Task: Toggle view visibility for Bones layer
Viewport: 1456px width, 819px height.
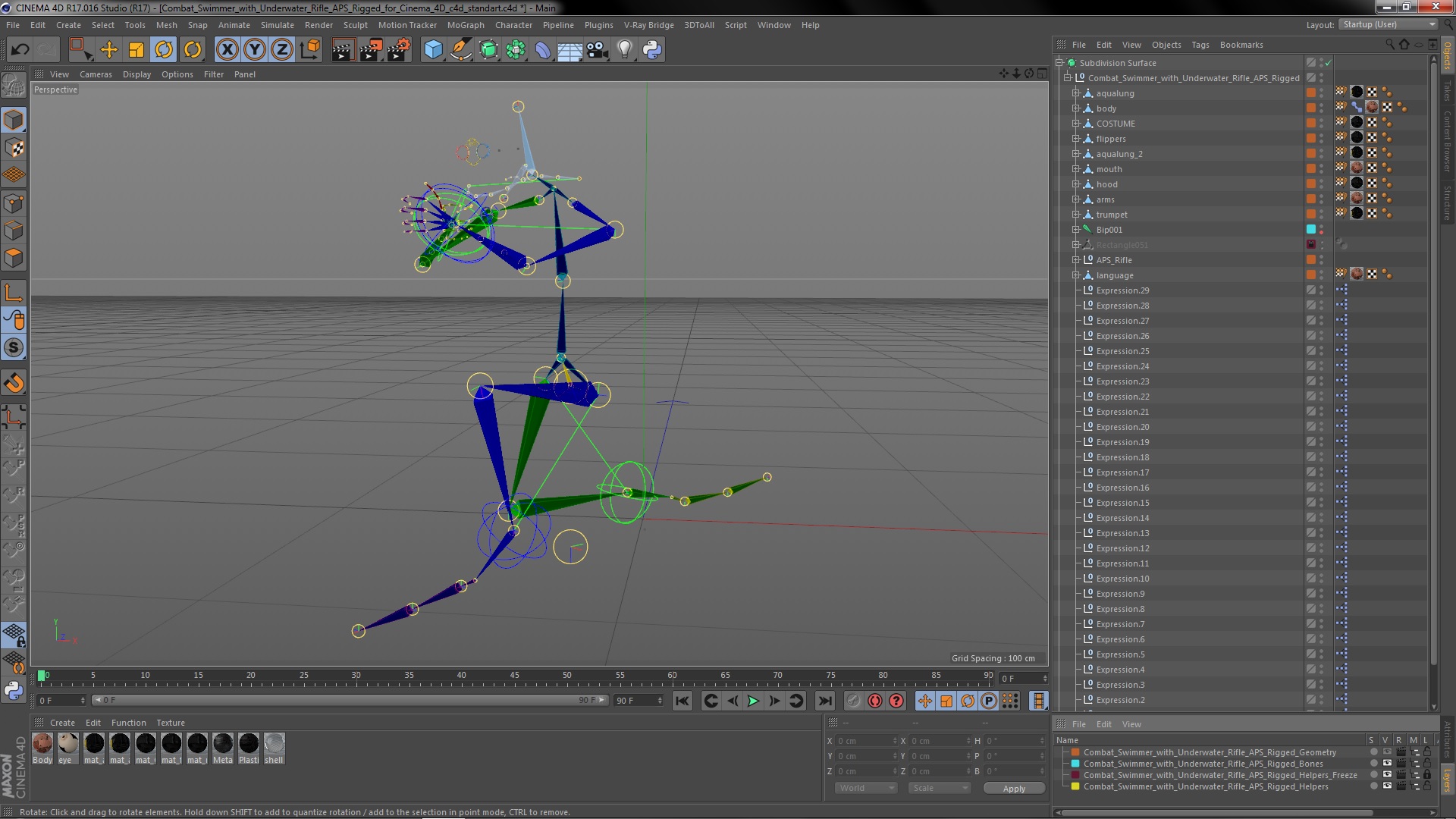Action: 1386,764
